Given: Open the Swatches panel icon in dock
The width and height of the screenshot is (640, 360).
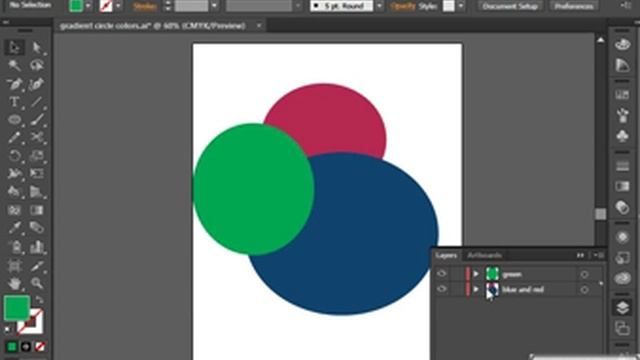Looking at the screenshot, I should click(x=622, y=95).
